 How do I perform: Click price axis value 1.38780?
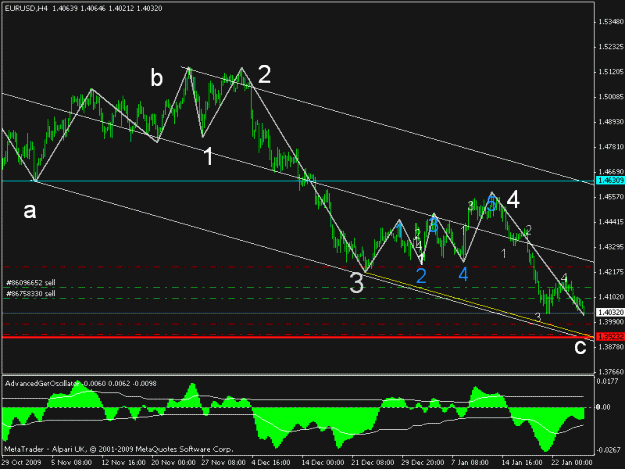click(611, 347)
